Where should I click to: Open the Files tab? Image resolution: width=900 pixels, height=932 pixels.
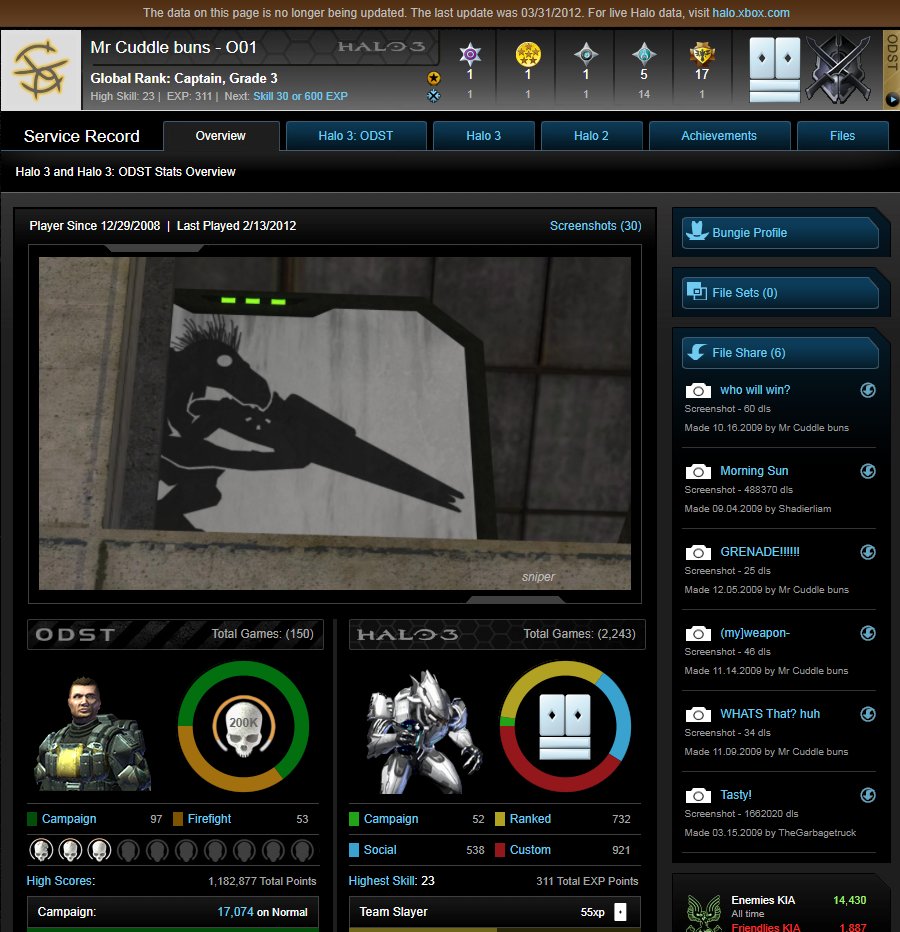(x=842, y=136)
